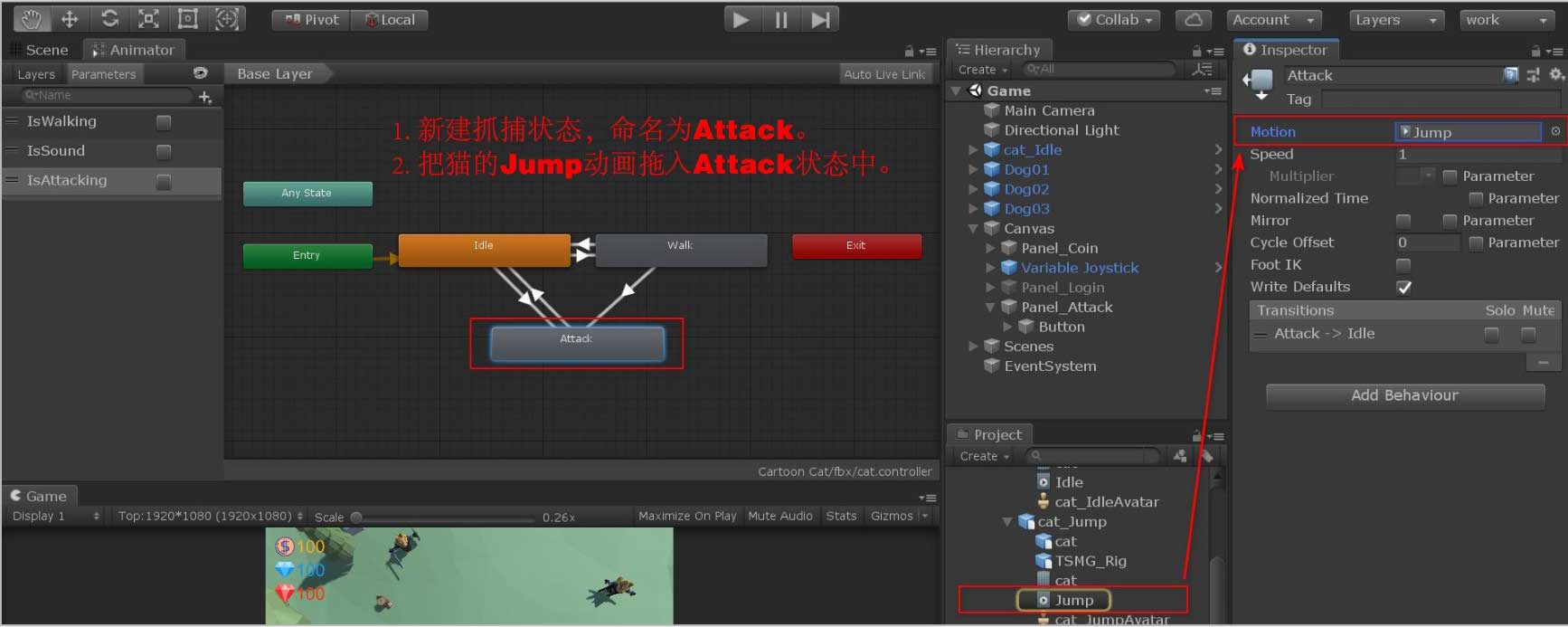
Task: Adjust the Game view Scale slider
Action: point(443,518)
